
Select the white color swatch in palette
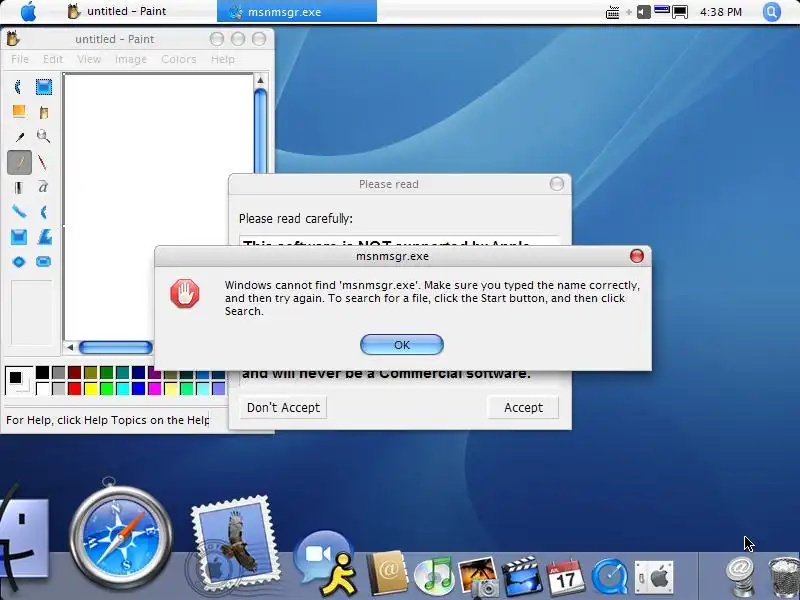point(42,389)
